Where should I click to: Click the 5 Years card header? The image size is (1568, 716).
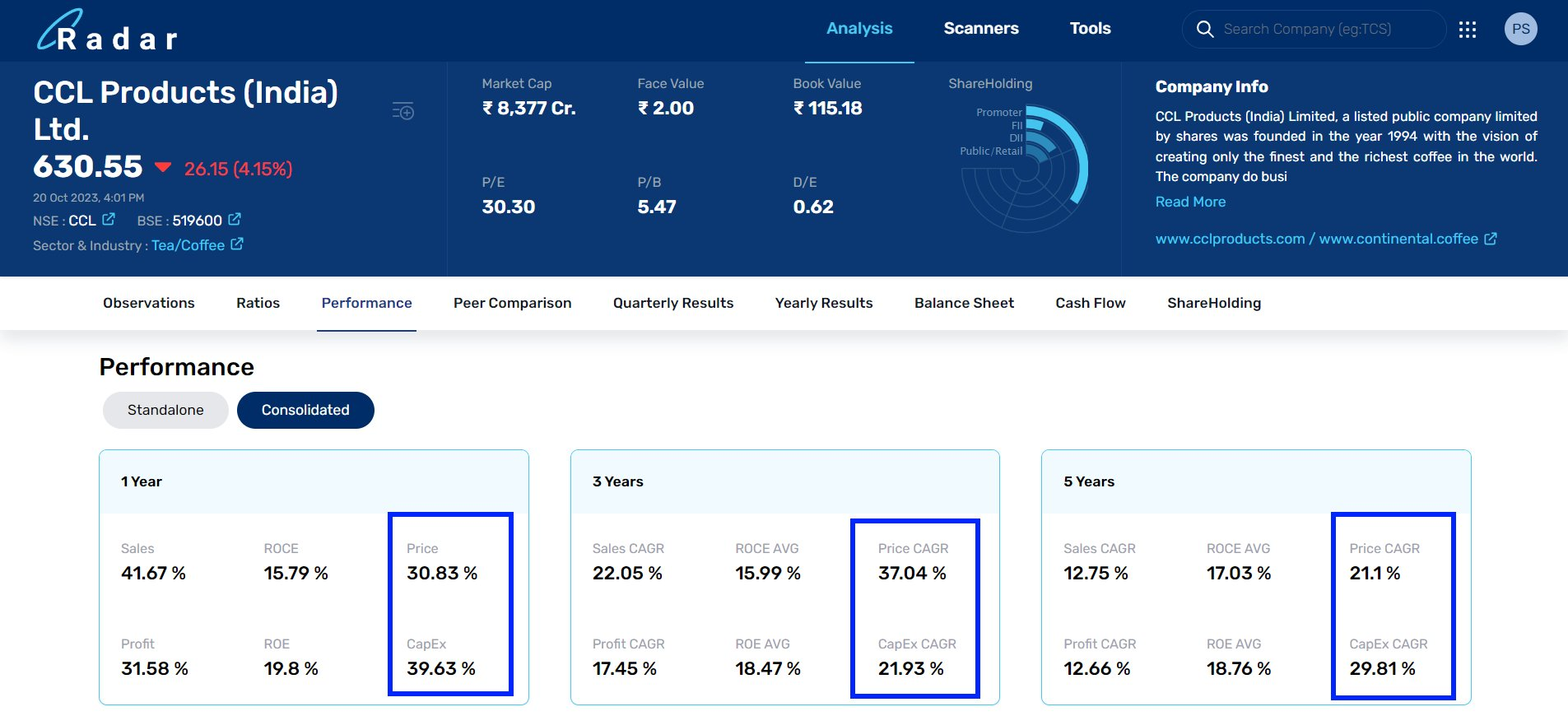pos(1256,481)
